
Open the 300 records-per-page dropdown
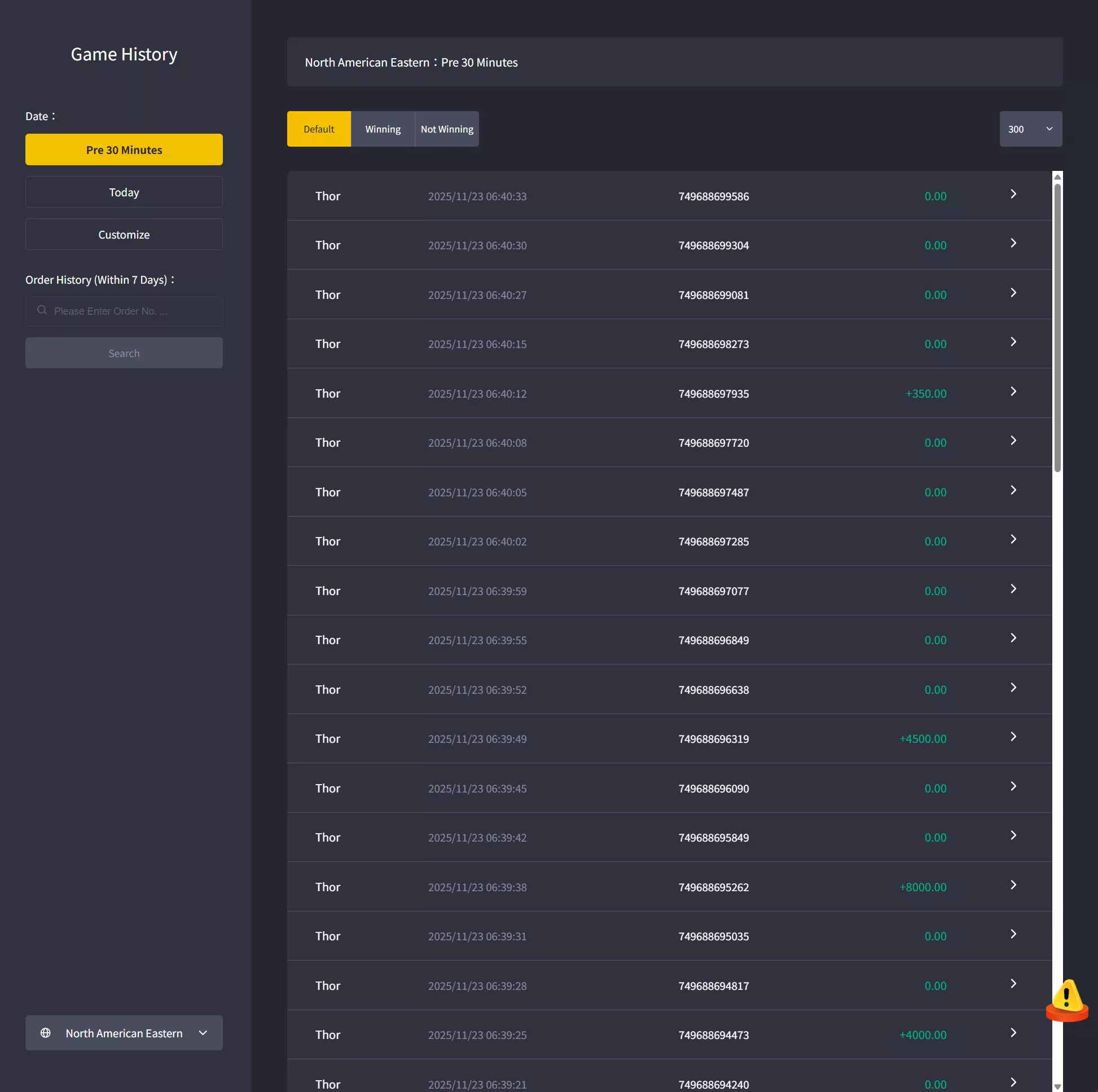(1030, 129)
